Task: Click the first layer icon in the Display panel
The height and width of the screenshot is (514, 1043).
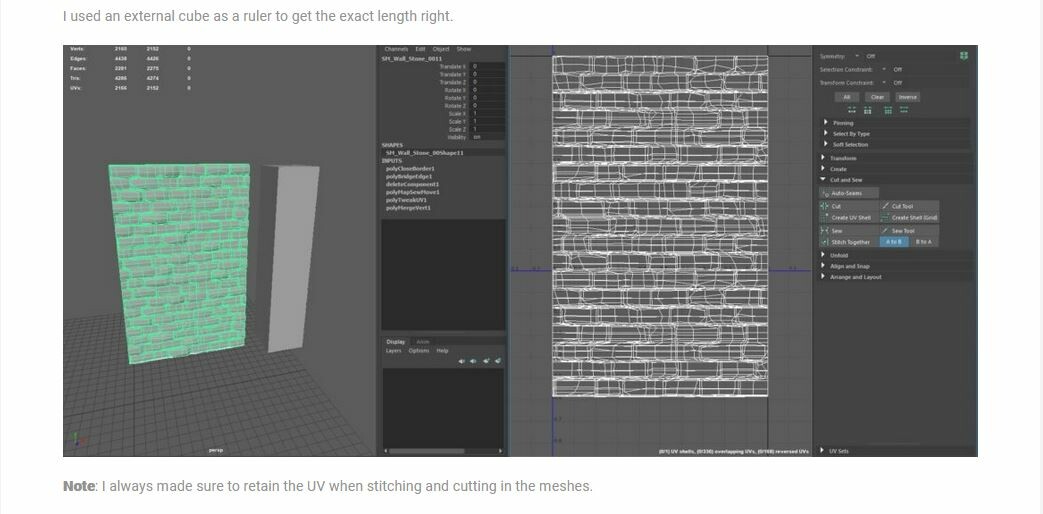Action: 462,361
